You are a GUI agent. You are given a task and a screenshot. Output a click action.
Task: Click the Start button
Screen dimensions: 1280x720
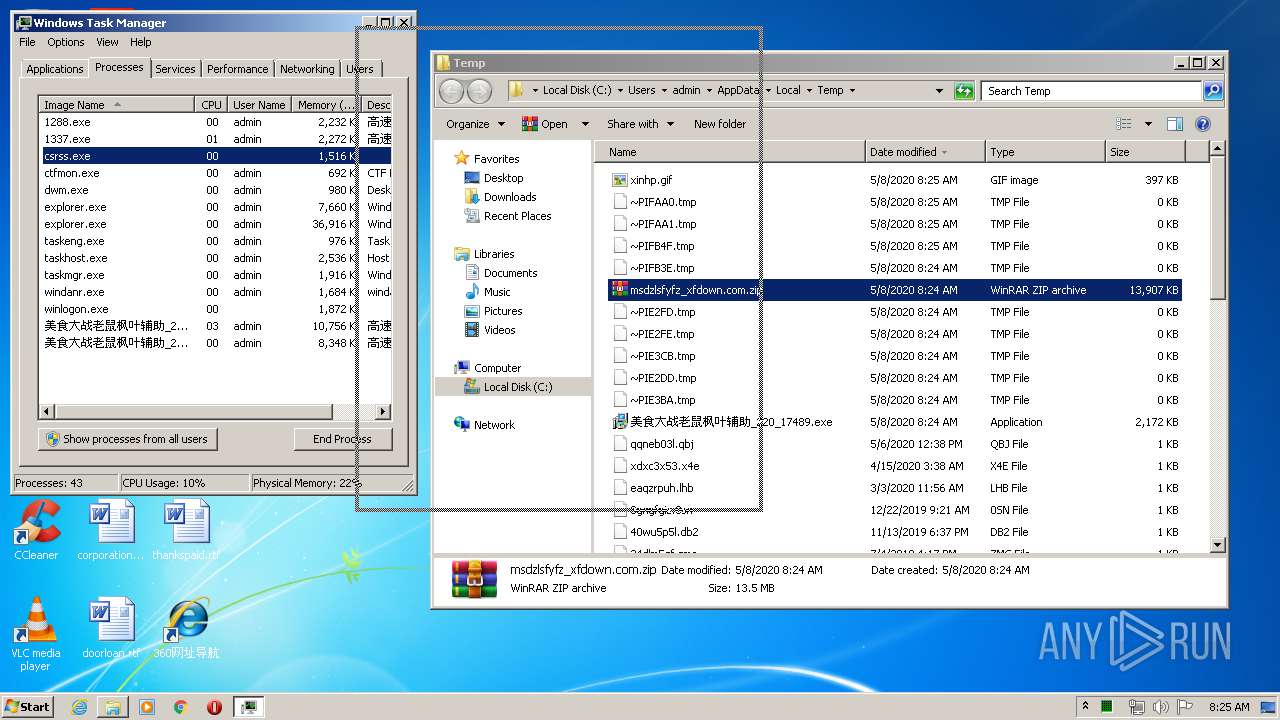point(27,707)
